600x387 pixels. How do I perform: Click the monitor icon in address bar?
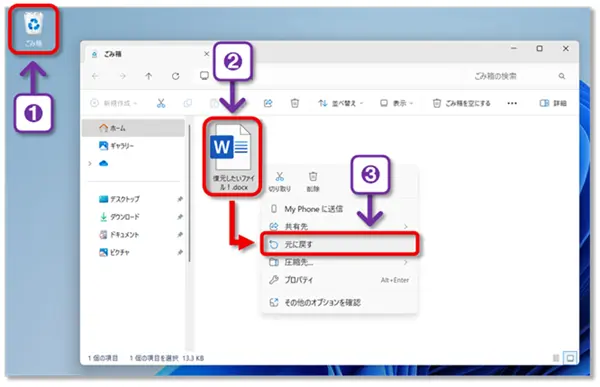click(204, 75)
